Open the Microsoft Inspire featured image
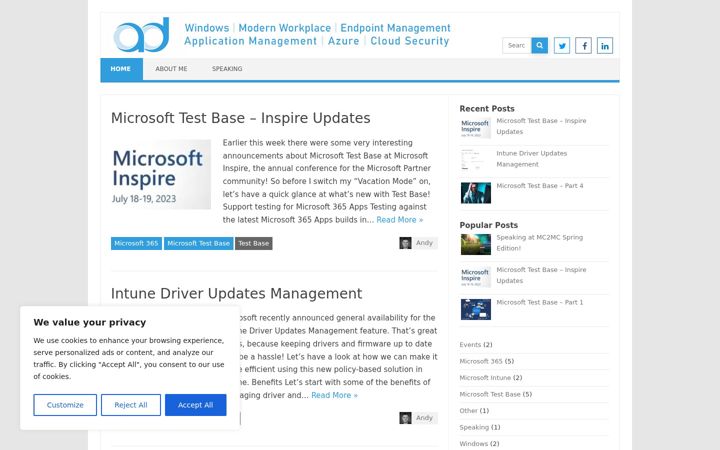The width and height of the screenshot is (720, 450). point(161,174)
